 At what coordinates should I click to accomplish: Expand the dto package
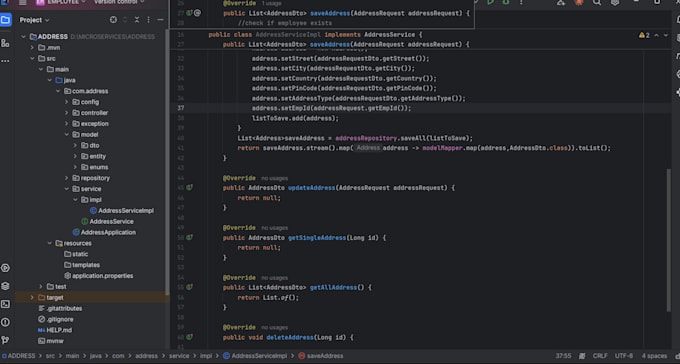pos(75,145)
